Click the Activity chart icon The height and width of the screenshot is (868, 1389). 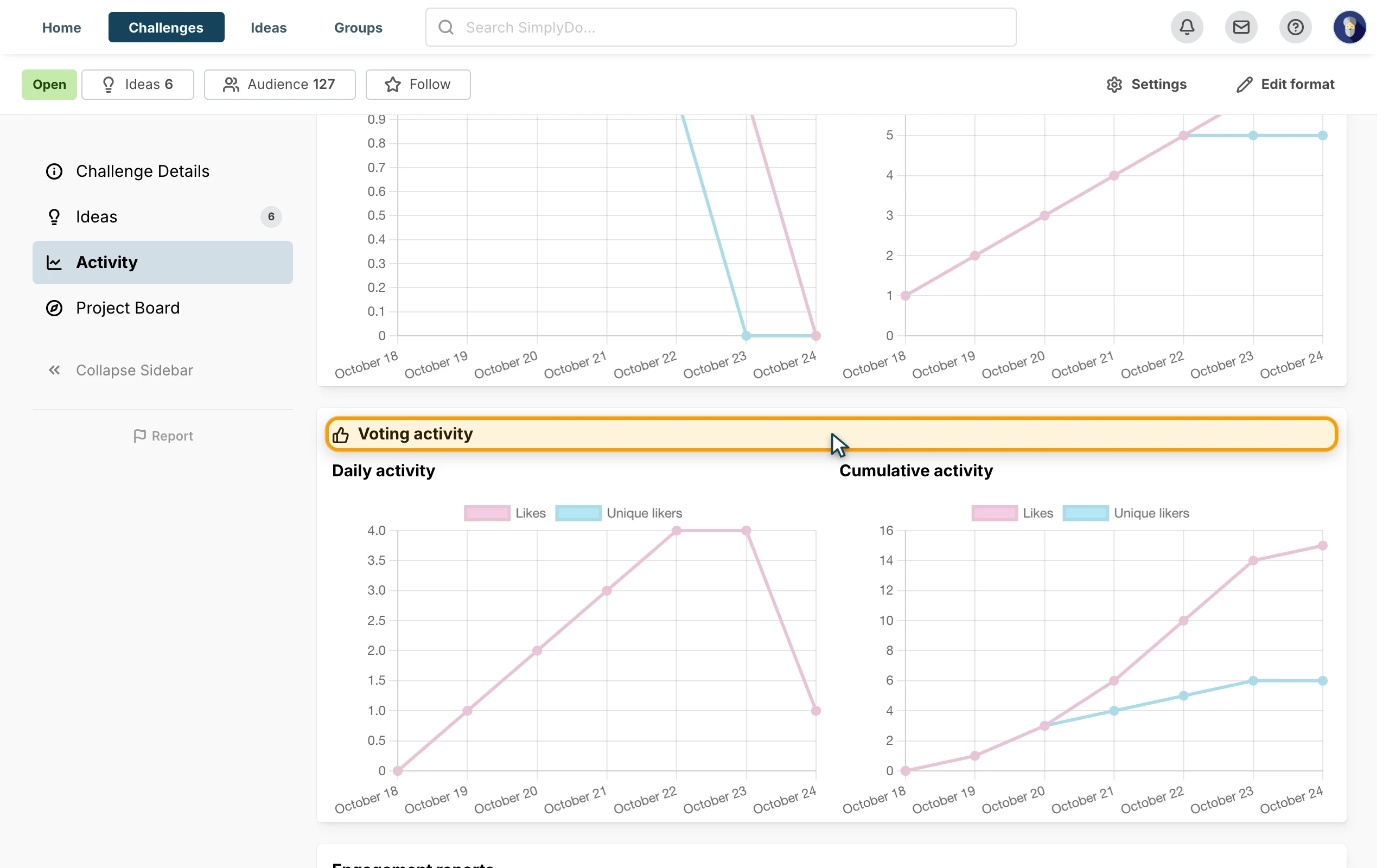tap(54, 263)
